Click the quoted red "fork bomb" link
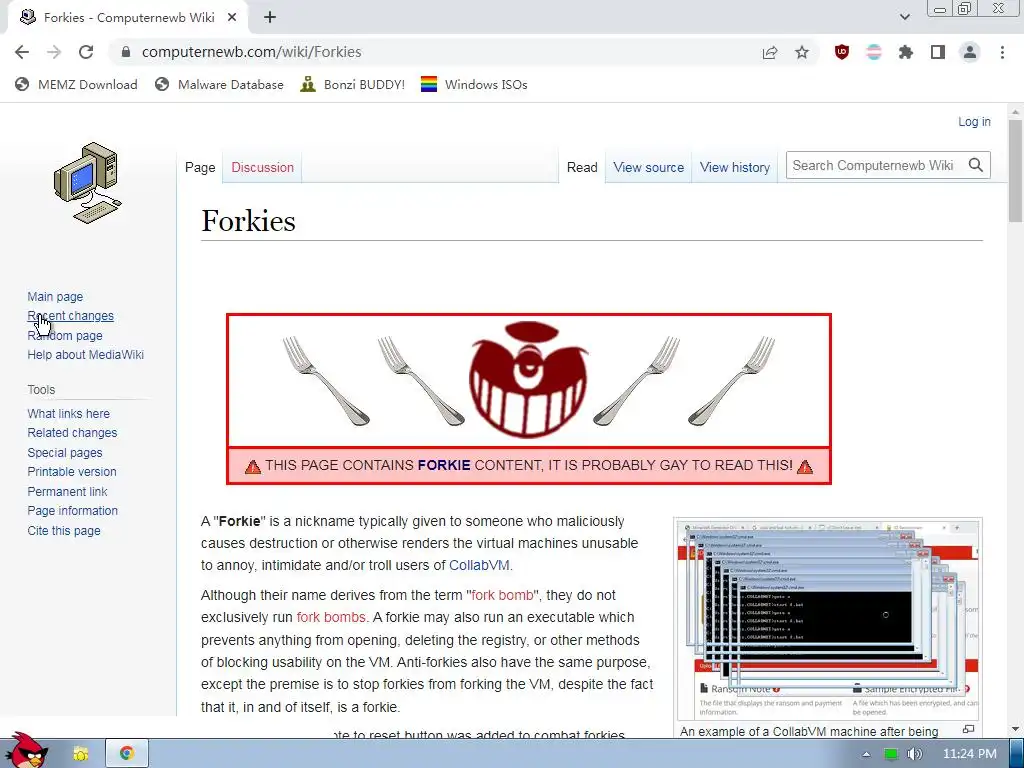 [x=501, y=595]
